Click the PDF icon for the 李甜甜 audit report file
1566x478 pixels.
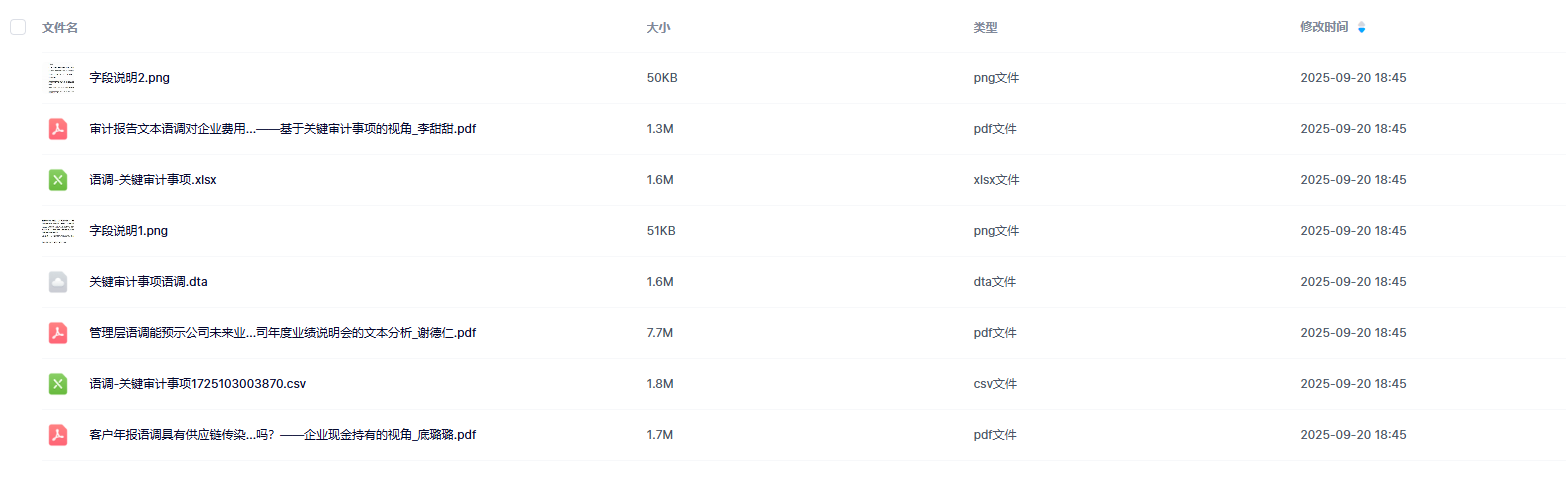(58, 129)
